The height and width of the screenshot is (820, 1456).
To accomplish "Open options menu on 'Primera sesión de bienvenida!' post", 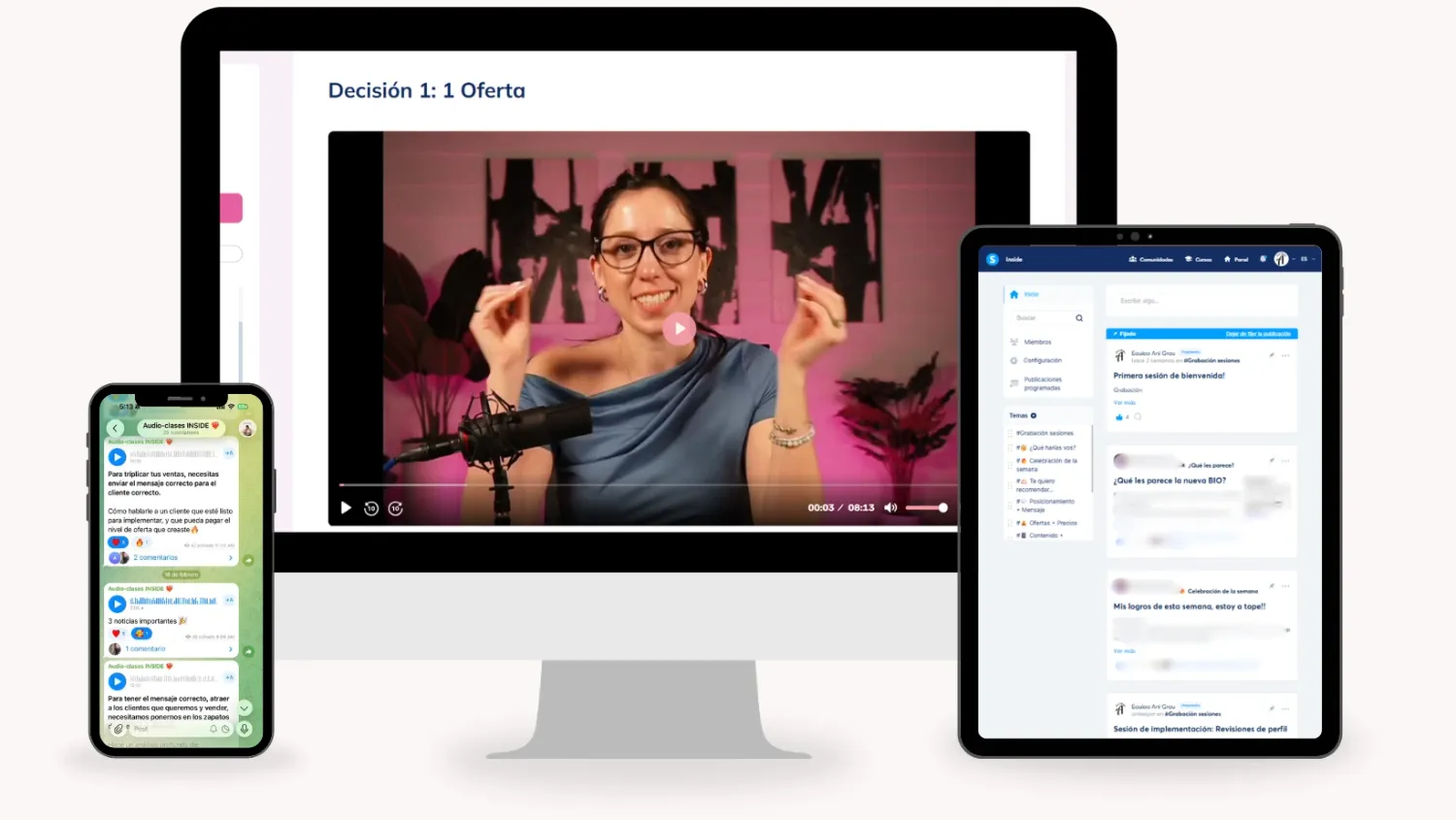I will 1285,355.
